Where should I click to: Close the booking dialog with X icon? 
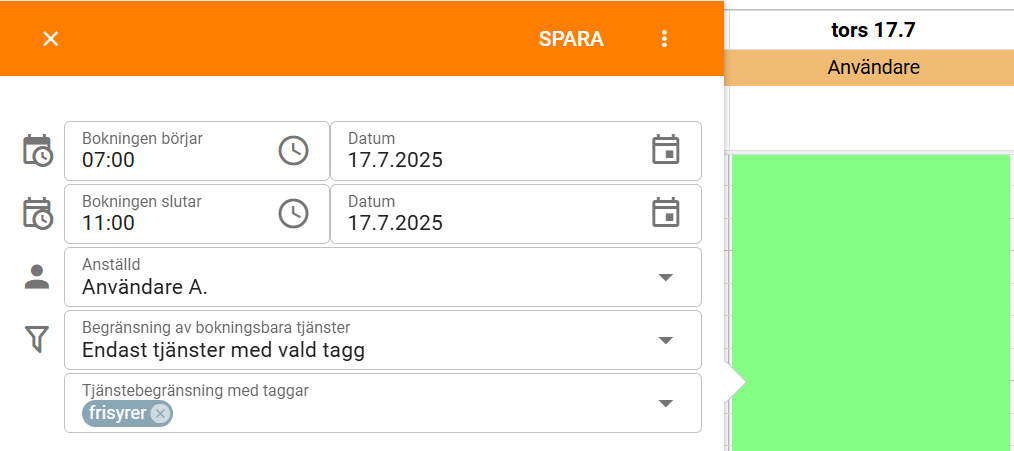(x=50, y=39)
